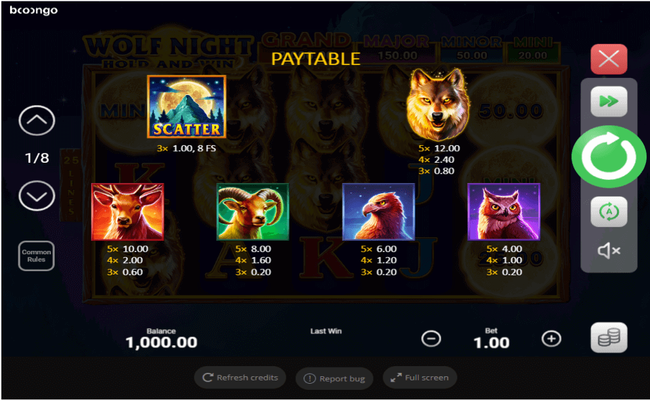This screenshot has width=650, height=400.
Task: Select the ram symbol tile
Action: point(252,212)
